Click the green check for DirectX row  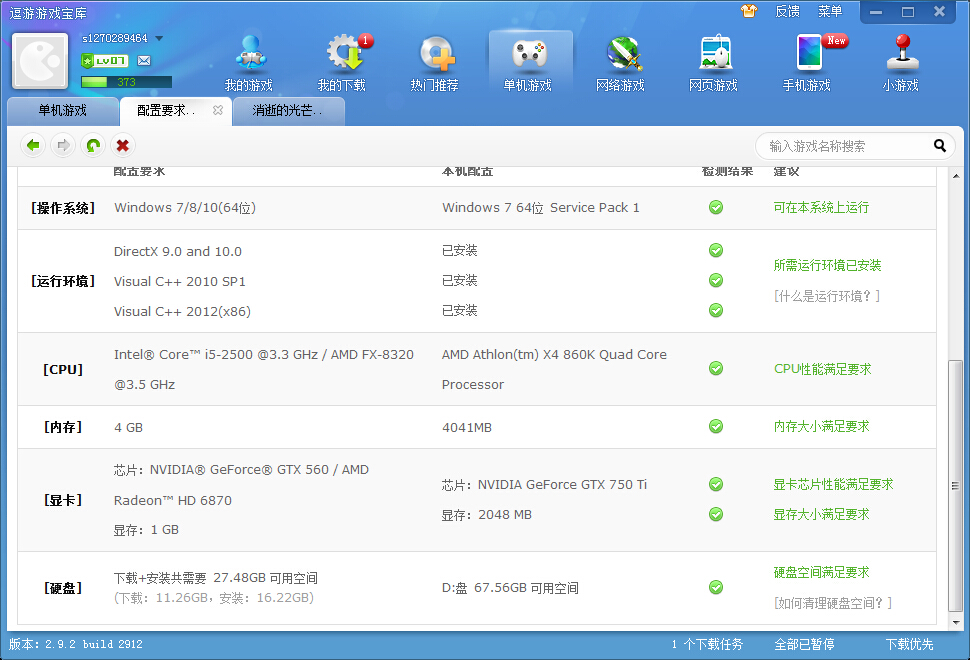(x=716, y=251)
